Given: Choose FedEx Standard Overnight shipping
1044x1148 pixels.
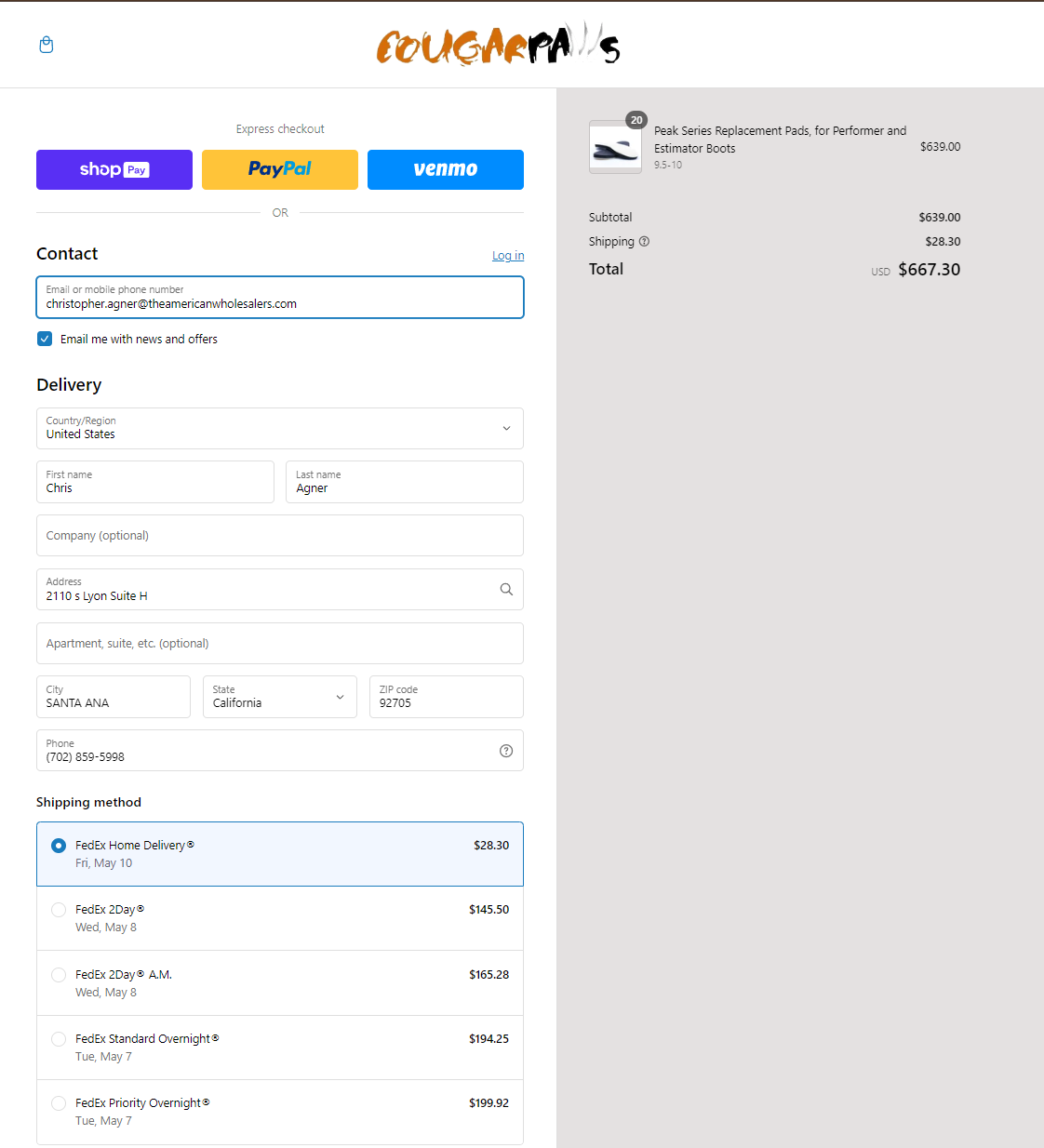Looking at the screenshot, I should pos(280,1048).
